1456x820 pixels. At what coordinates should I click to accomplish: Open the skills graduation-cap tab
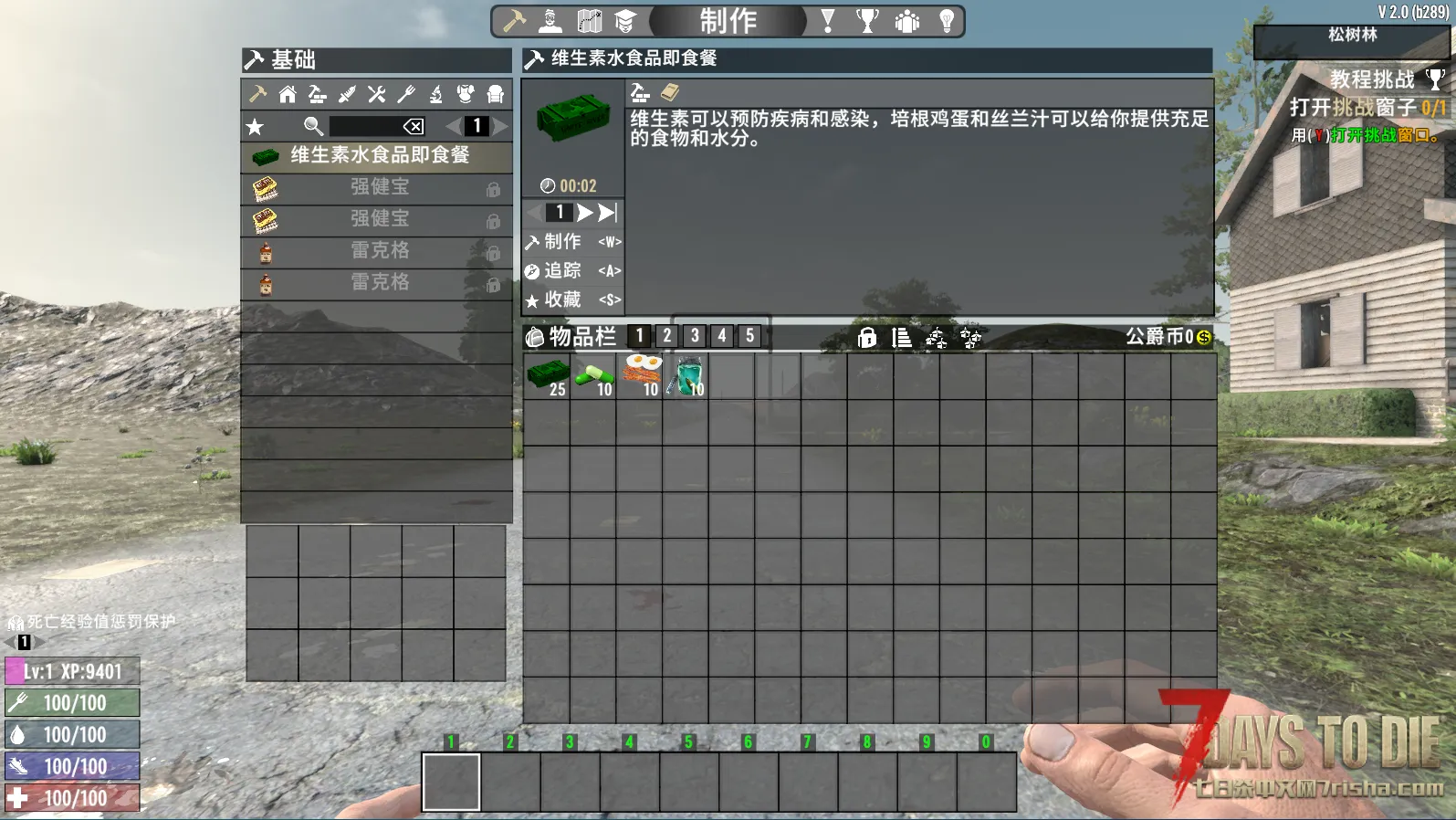coord(625,20)
